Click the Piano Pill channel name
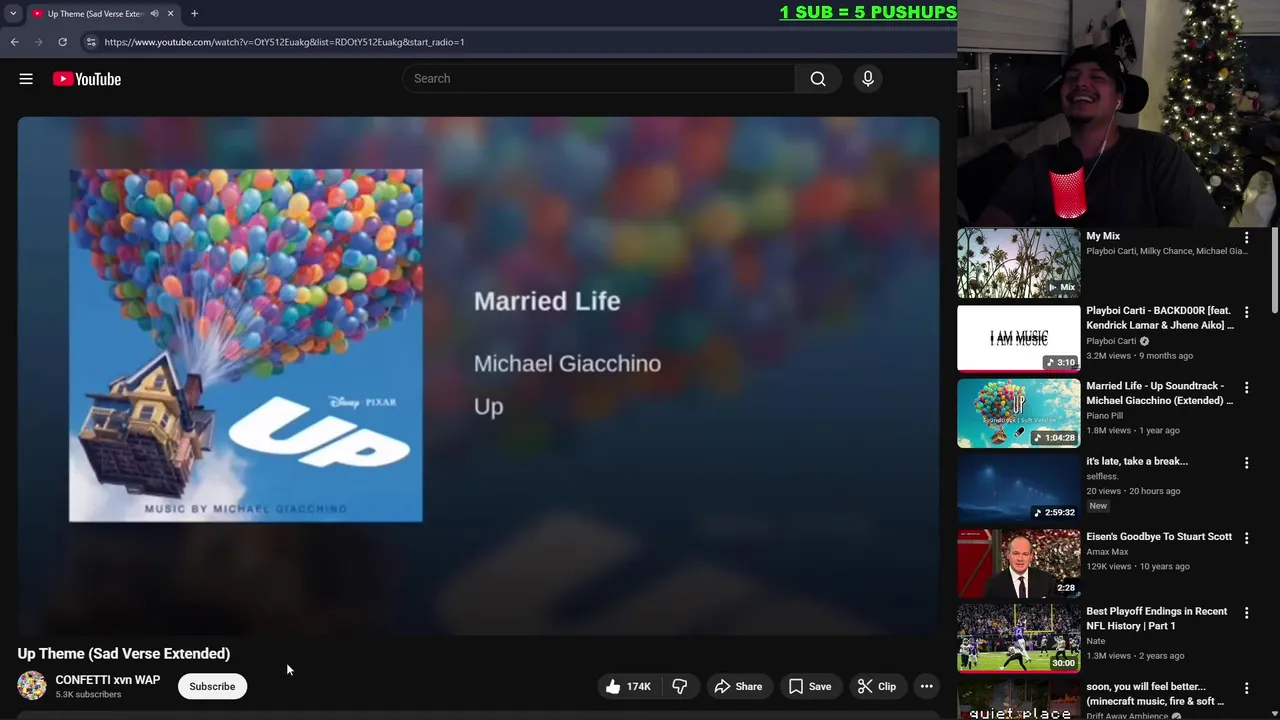Viewport: 1280px width, 720px height. point(1104,416)
